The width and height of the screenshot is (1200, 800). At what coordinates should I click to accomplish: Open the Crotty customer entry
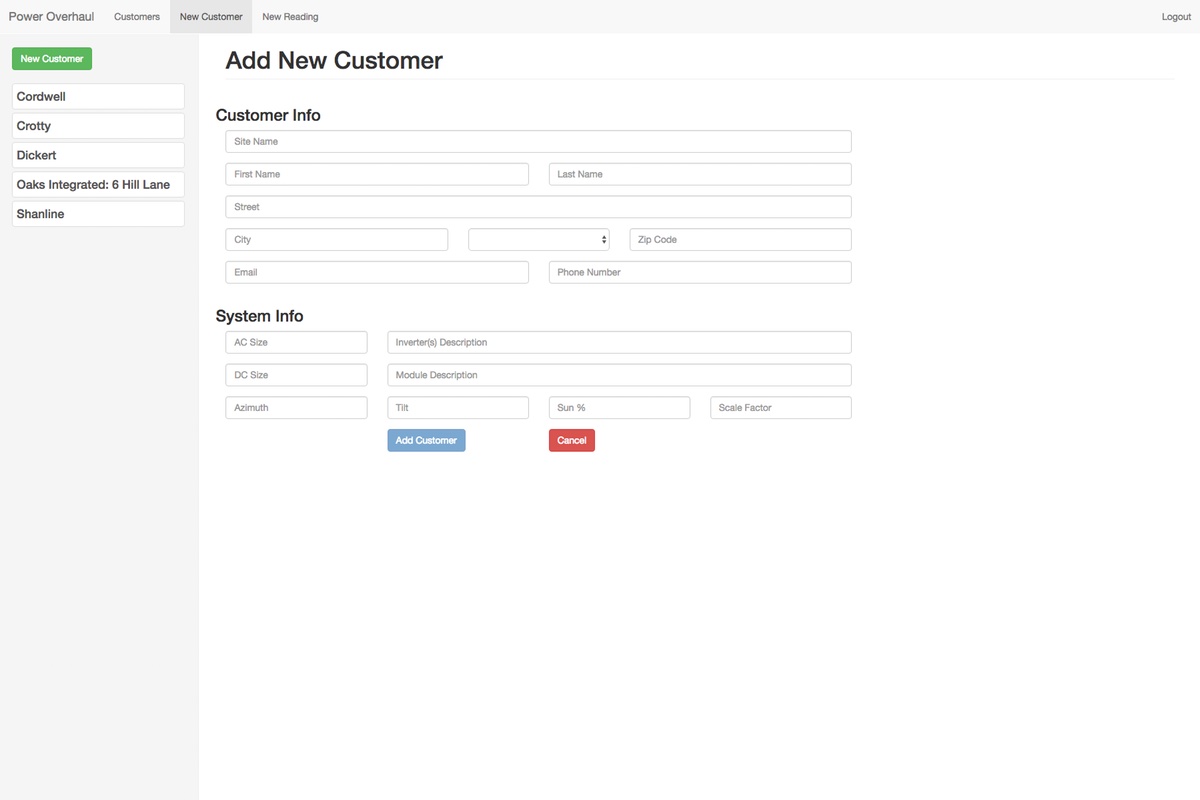click(98, 126)
